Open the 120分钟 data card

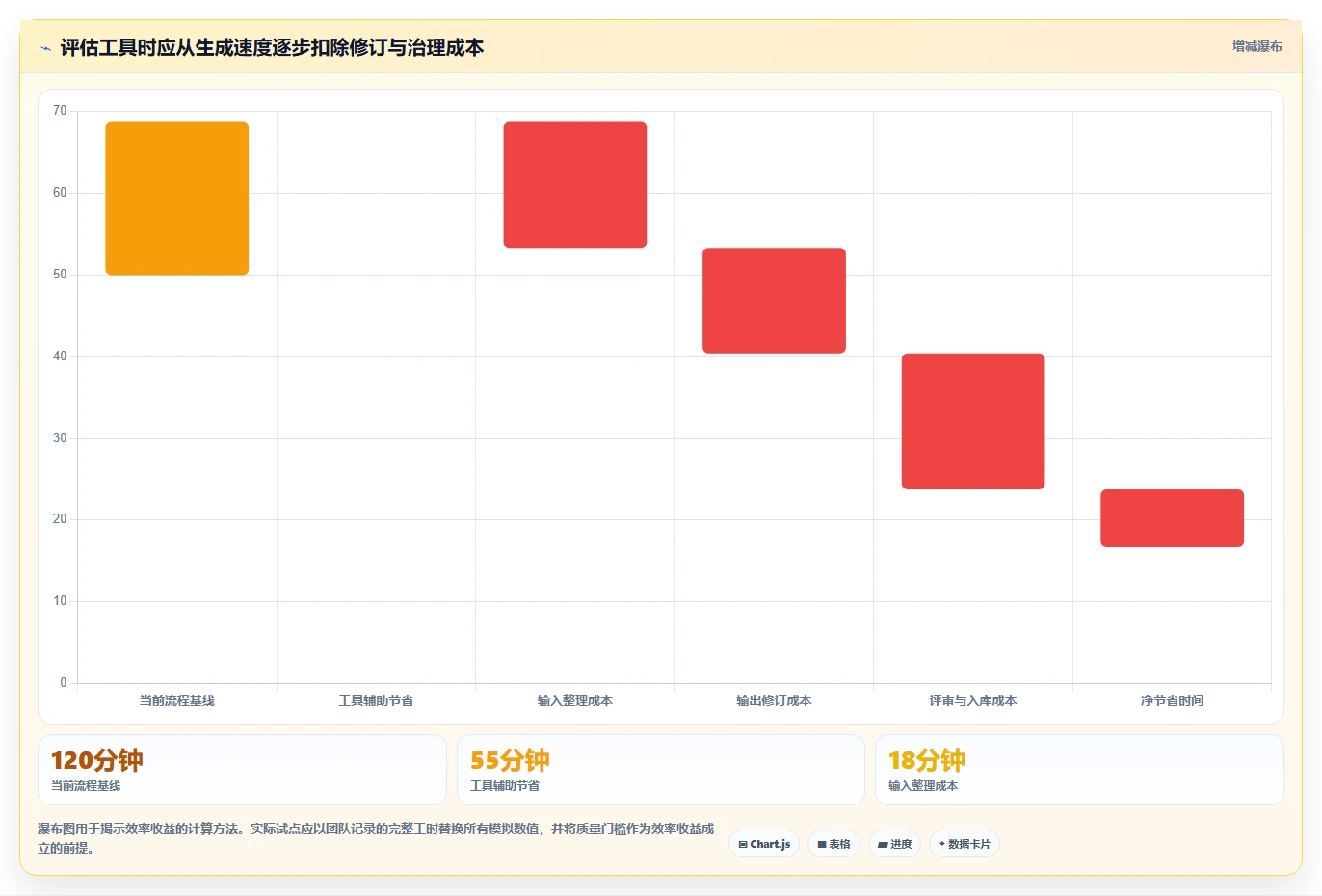coord(242,770)
